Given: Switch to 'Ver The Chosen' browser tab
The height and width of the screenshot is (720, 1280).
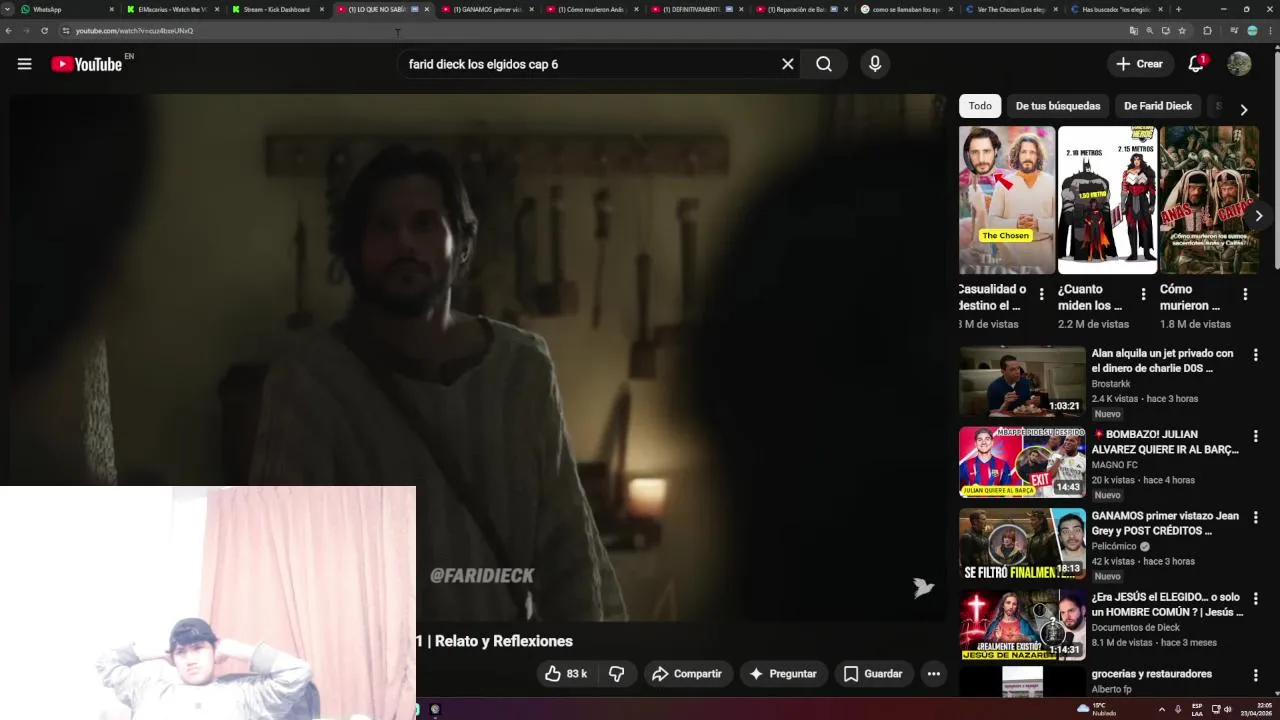Looking at the screenshot, I should 1012,9.
